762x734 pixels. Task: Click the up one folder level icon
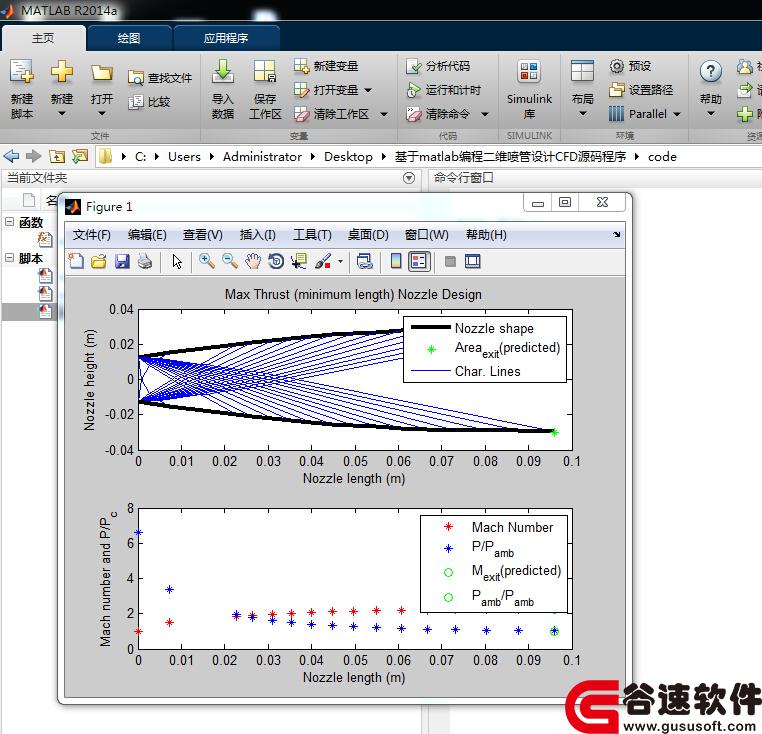pyautogui.click(x=57, y=157)
